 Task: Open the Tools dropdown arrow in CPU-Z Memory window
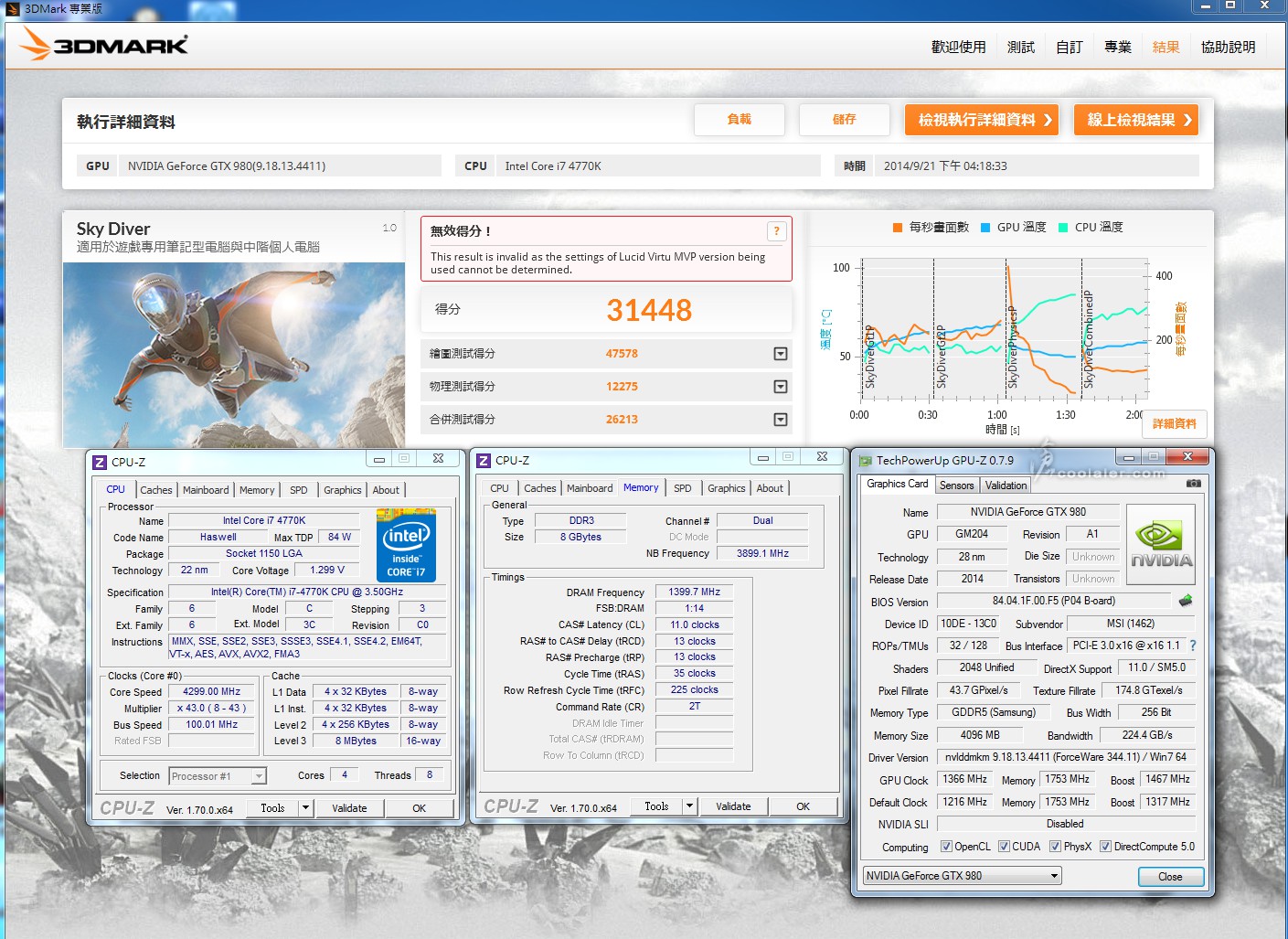point(689,806)
